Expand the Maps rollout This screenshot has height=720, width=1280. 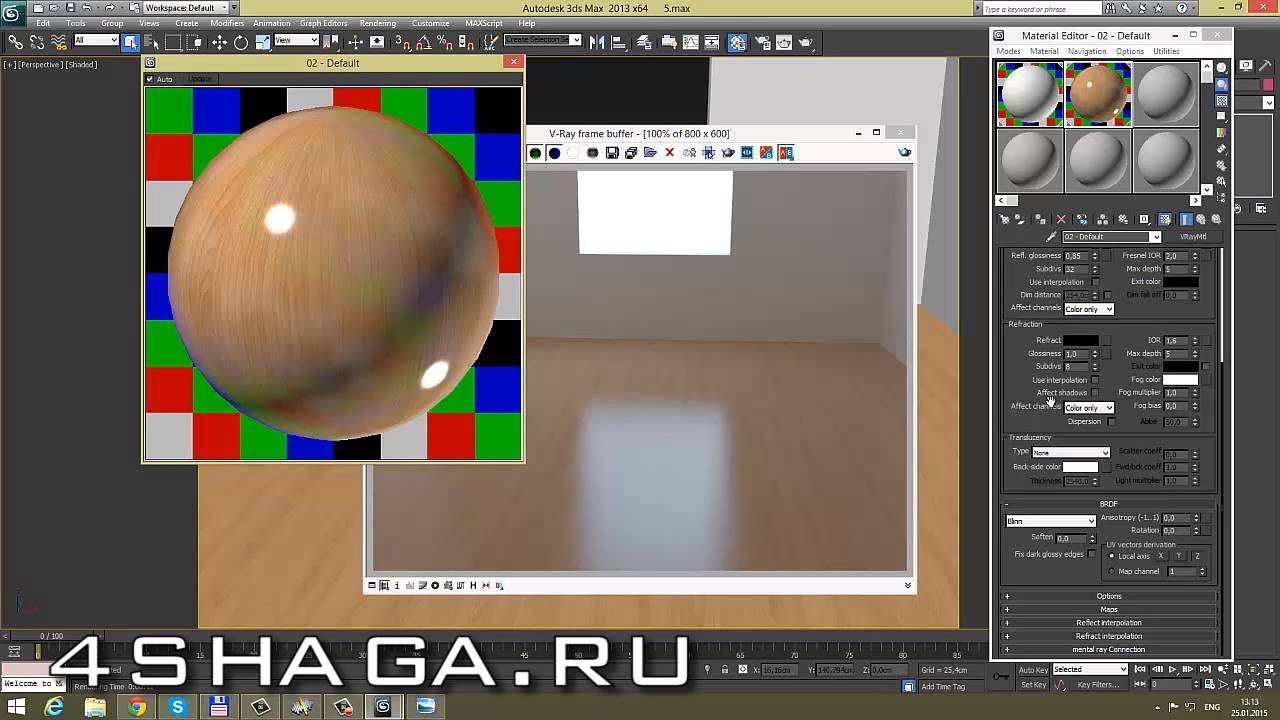[1109, 609]
